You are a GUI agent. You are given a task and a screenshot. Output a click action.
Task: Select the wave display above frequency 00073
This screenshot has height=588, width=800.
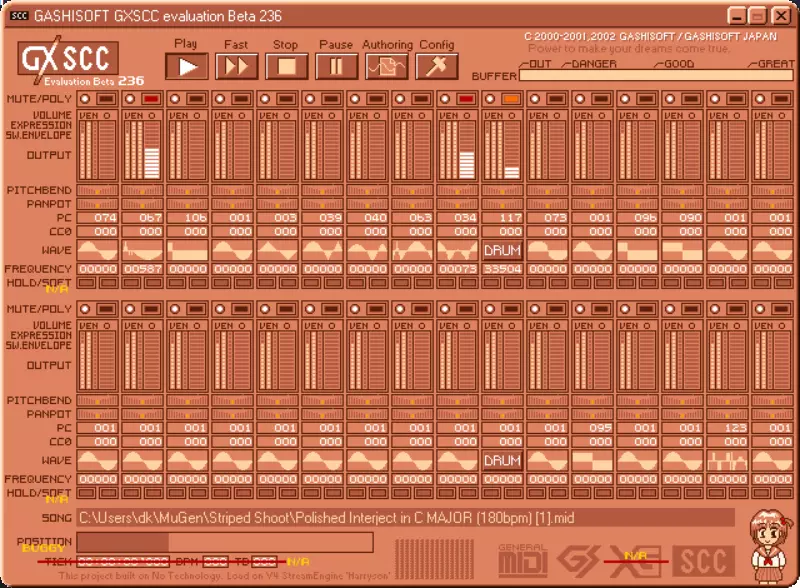458,250
